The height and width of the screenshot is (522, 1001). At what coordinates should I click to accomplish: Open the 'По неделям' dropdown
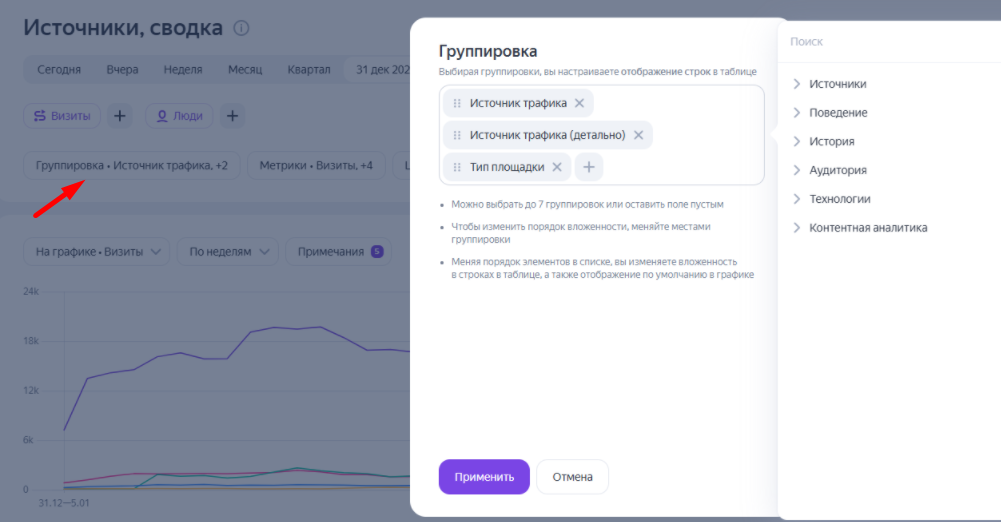click(227, 252)
